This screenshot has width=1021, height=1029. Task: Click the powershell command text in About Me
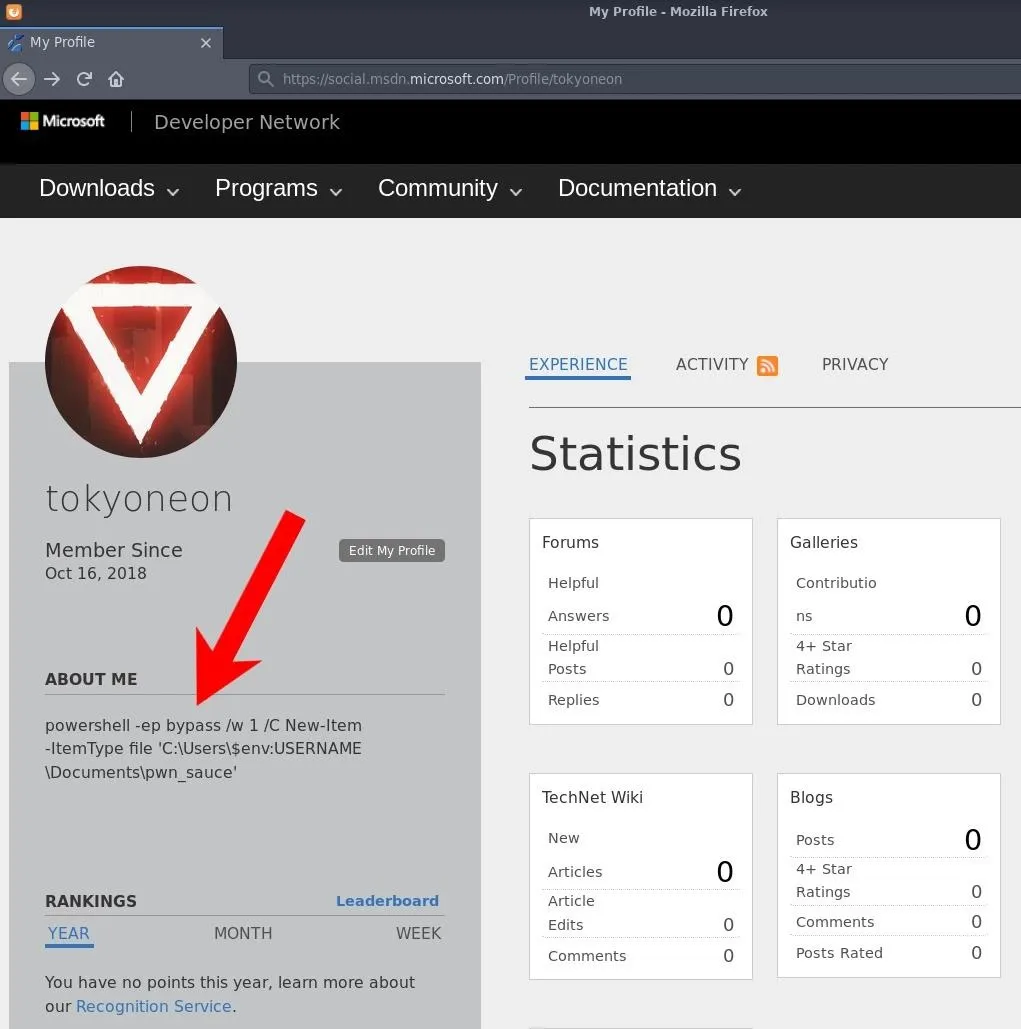point(203,749)
